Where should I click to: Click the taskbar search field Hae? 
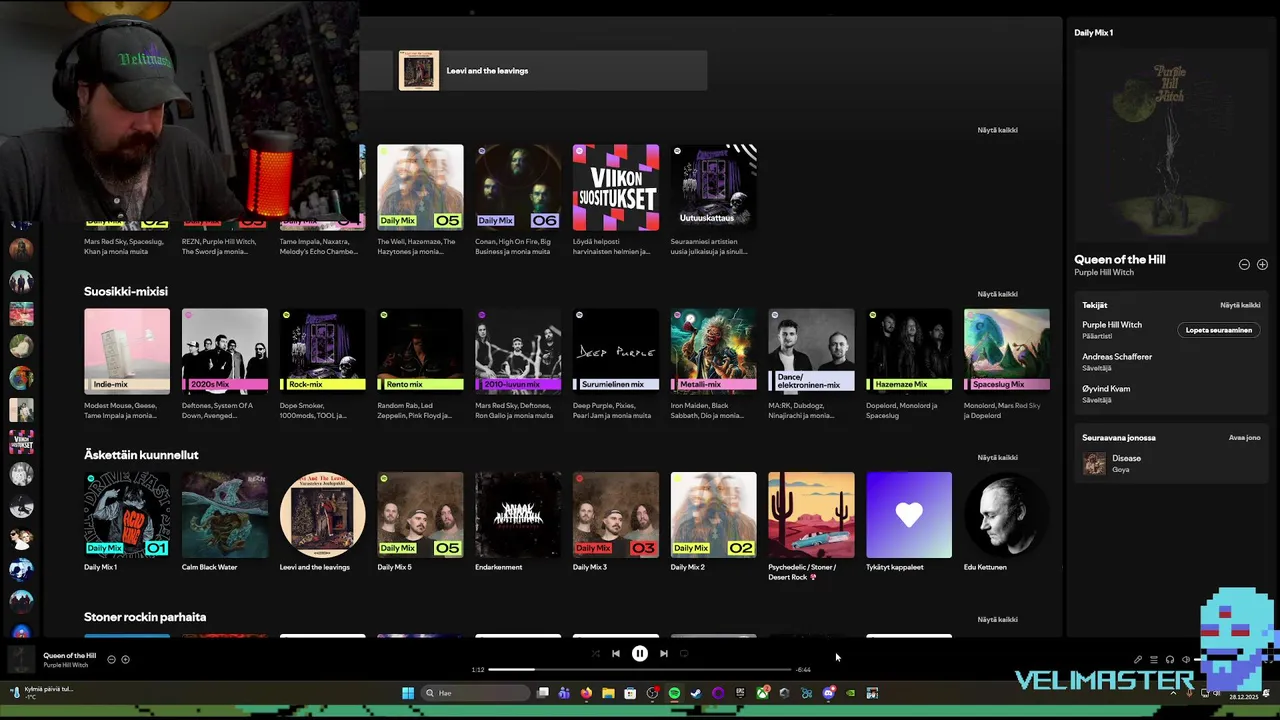click(x=475, y=693)
